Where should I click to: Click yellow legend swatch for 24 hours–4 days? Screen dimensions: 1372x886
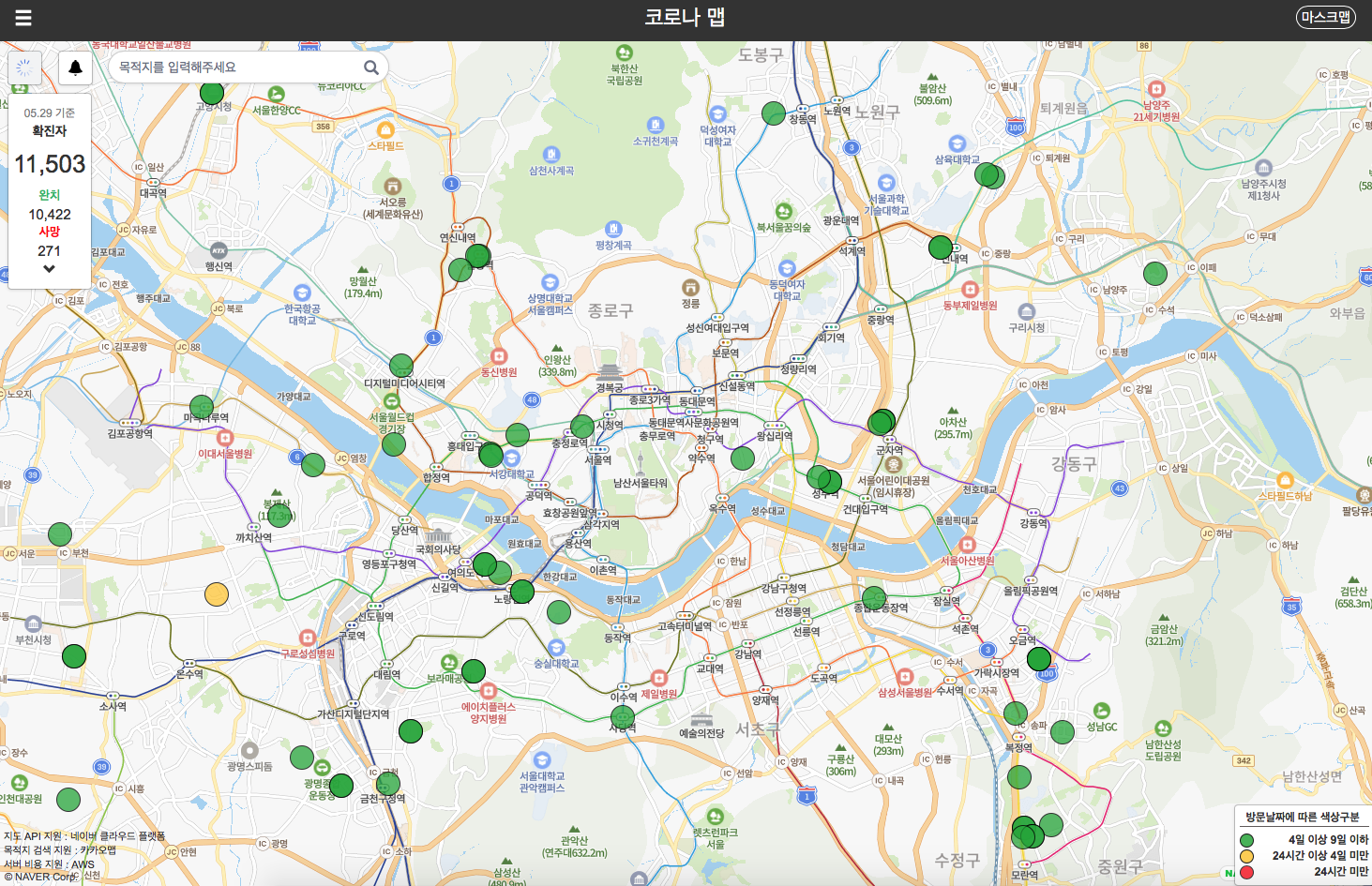pos(1247,856)
